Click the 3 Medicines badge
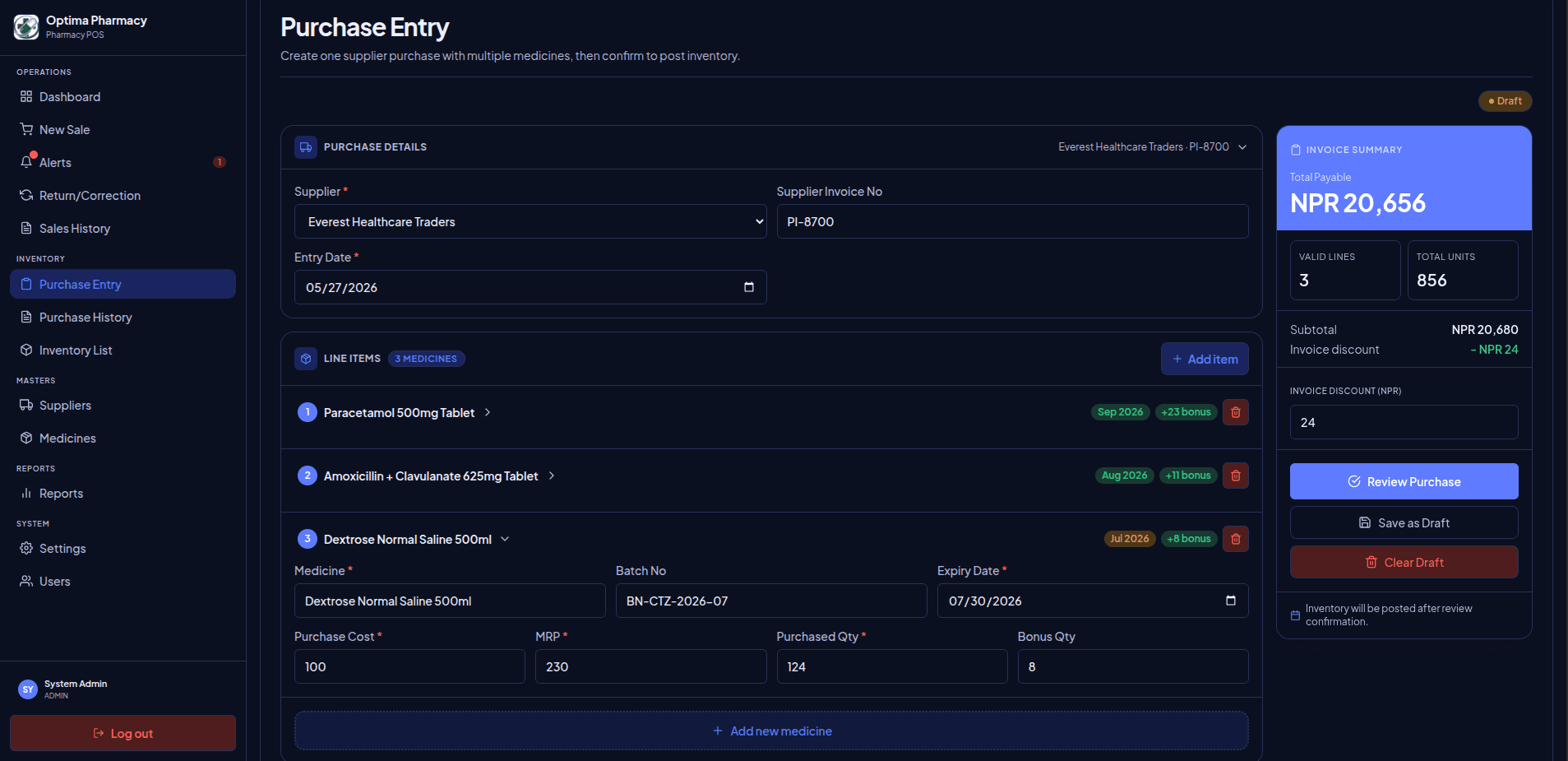The width and height of the screenshot is (1568, 761). [426, 359]
